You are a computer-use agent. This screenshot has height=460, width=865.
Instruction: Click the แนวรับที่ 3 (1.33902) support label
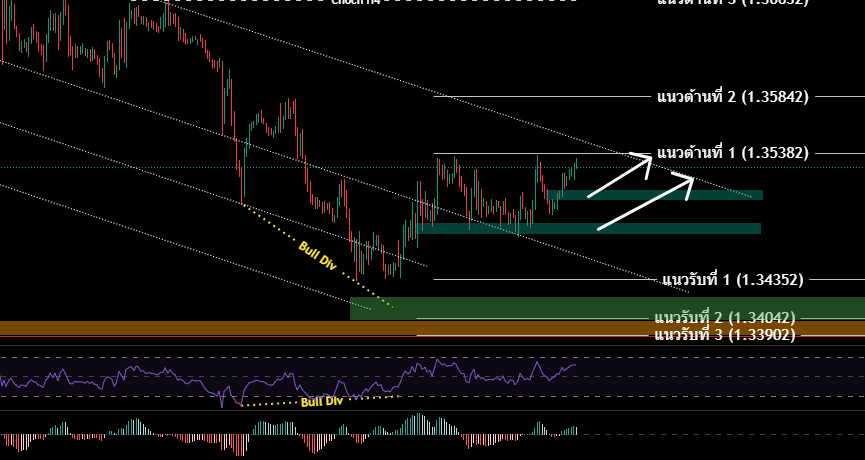pyautogui.click(x=725, y=334)
